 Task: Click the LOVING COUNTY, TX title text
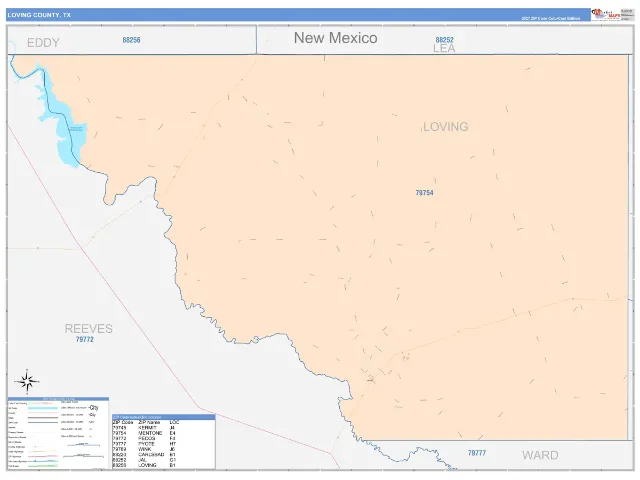point(39,15)
